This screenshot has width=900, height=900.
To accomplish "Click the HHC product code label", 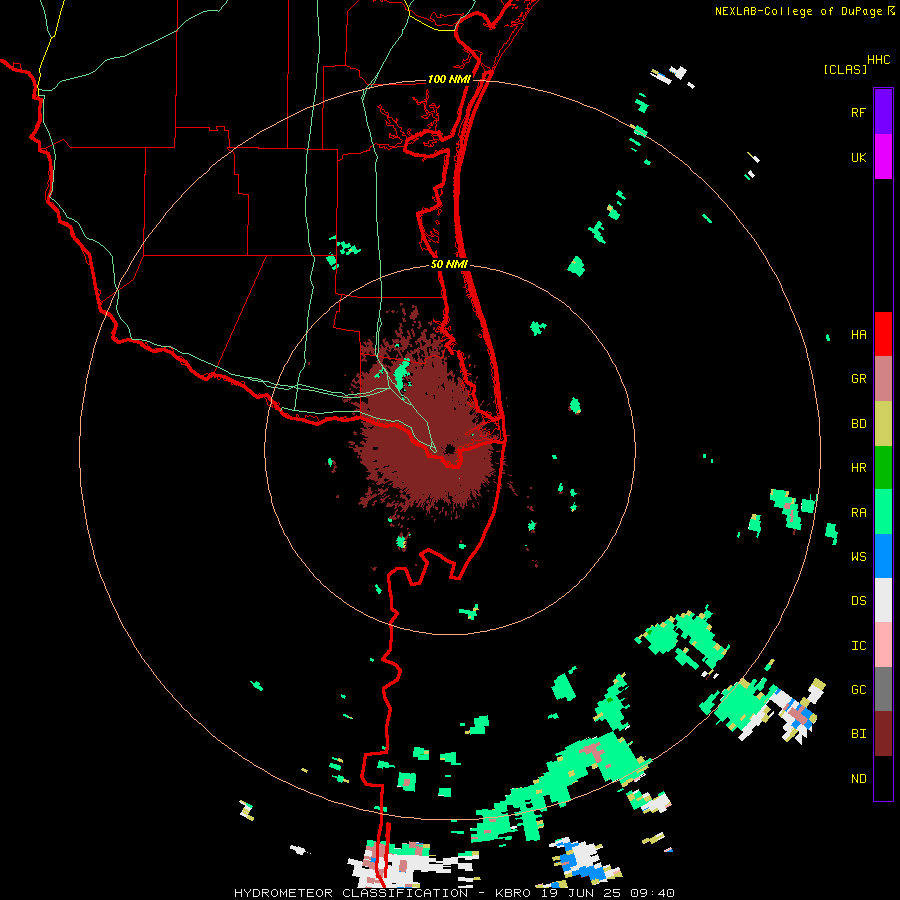I will click(x=878, y=60).
